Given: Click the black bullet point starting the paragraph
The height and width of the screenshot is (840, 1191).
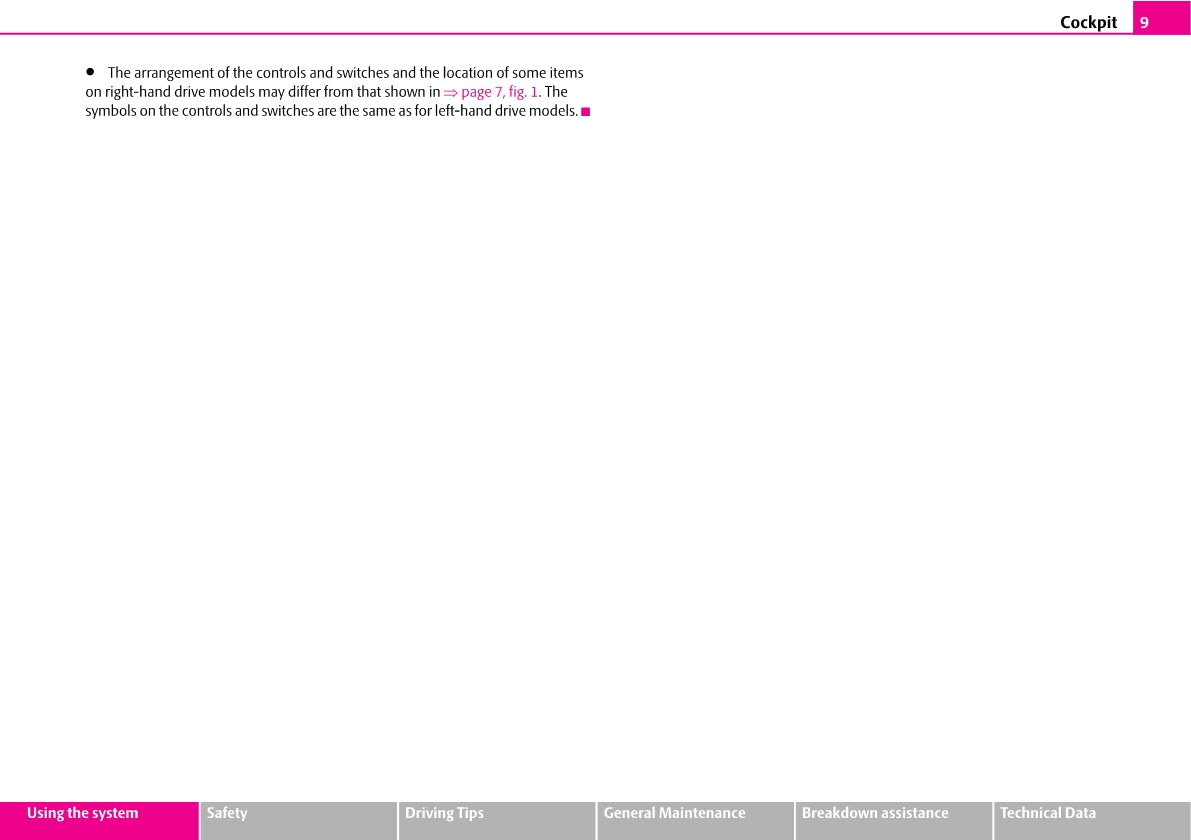Looking at the screenshot, I should point(90,72).
